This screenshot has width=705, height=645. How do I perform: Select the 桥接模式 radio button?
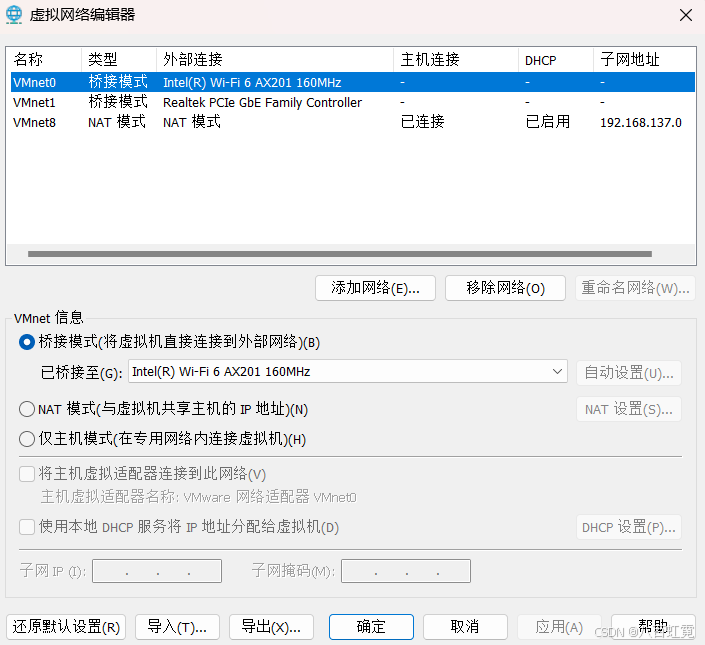tap(27, 343)
